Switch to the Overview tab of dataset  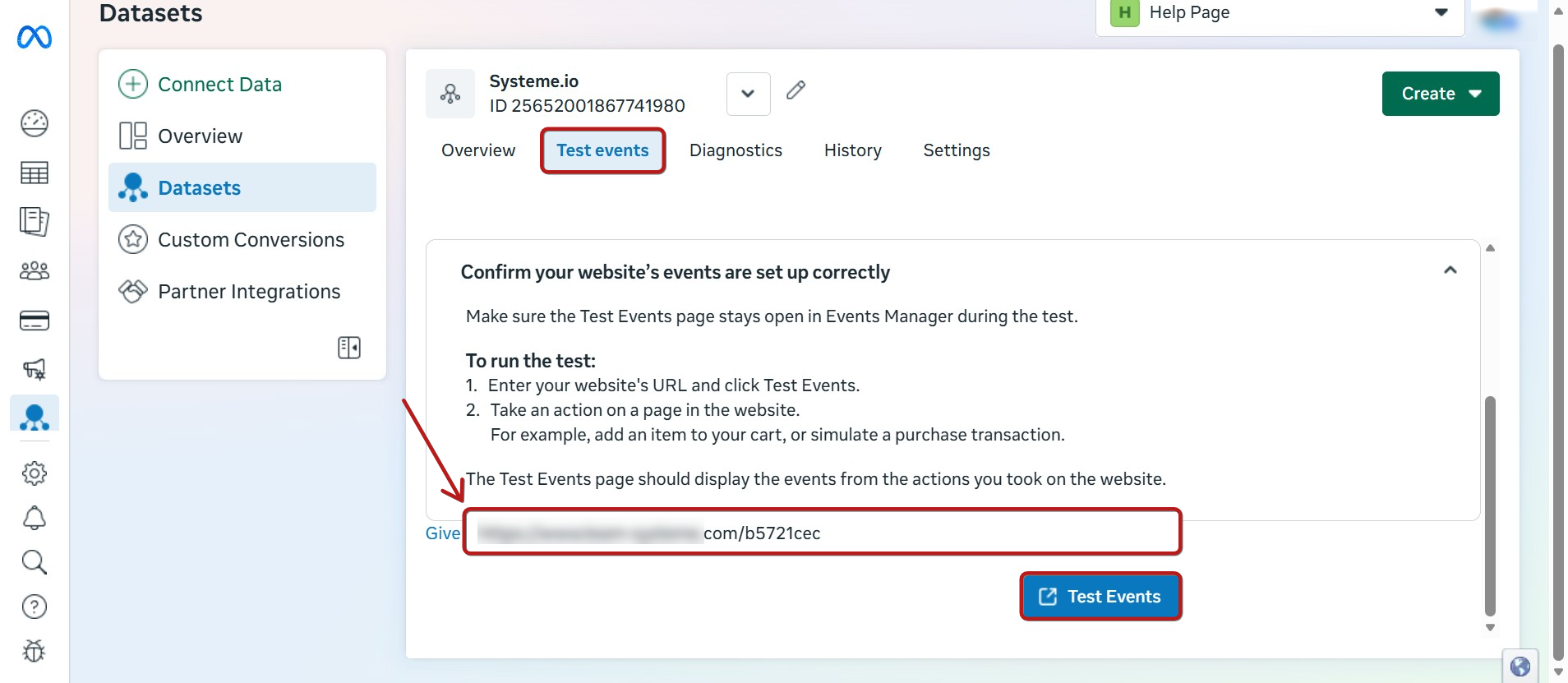[x=478, y=150]
